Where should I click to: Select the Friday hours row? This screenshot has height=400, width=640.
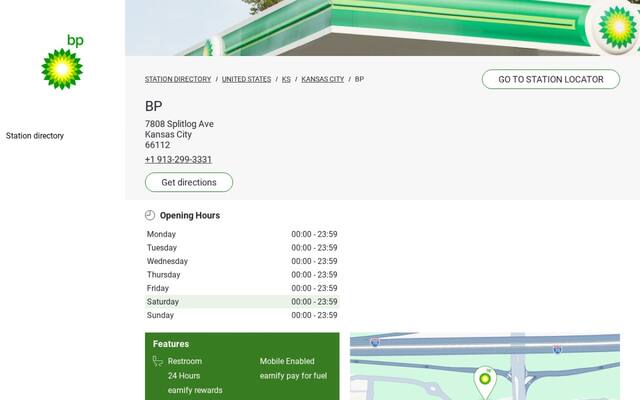click(x=242, y=288)
